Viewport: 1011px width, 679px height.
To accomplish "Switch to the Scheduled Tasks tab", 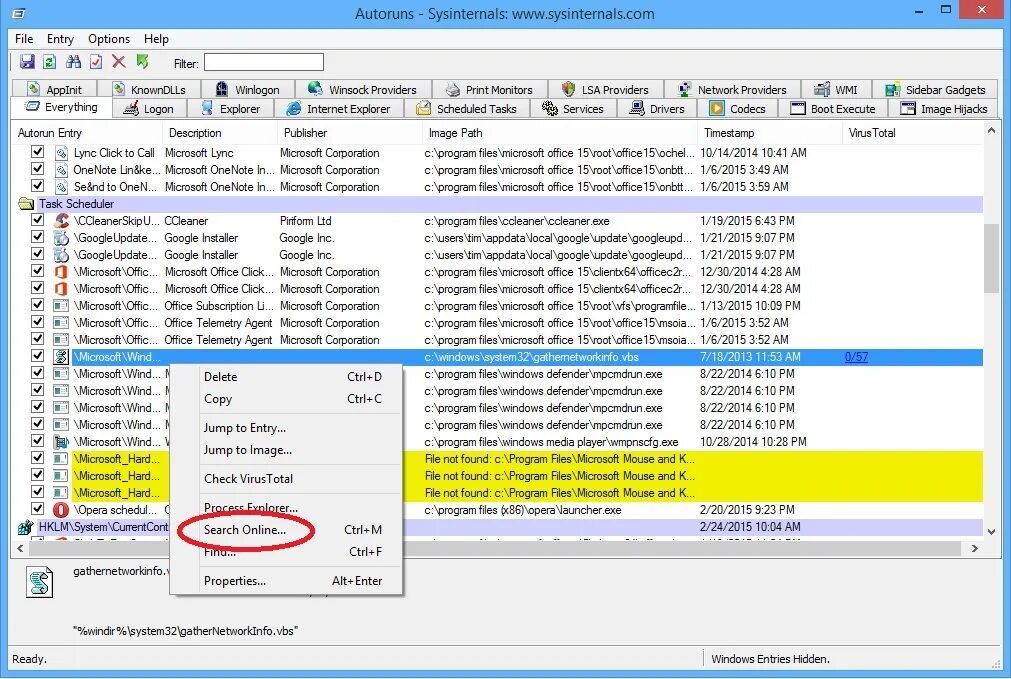I will (469, 108).
